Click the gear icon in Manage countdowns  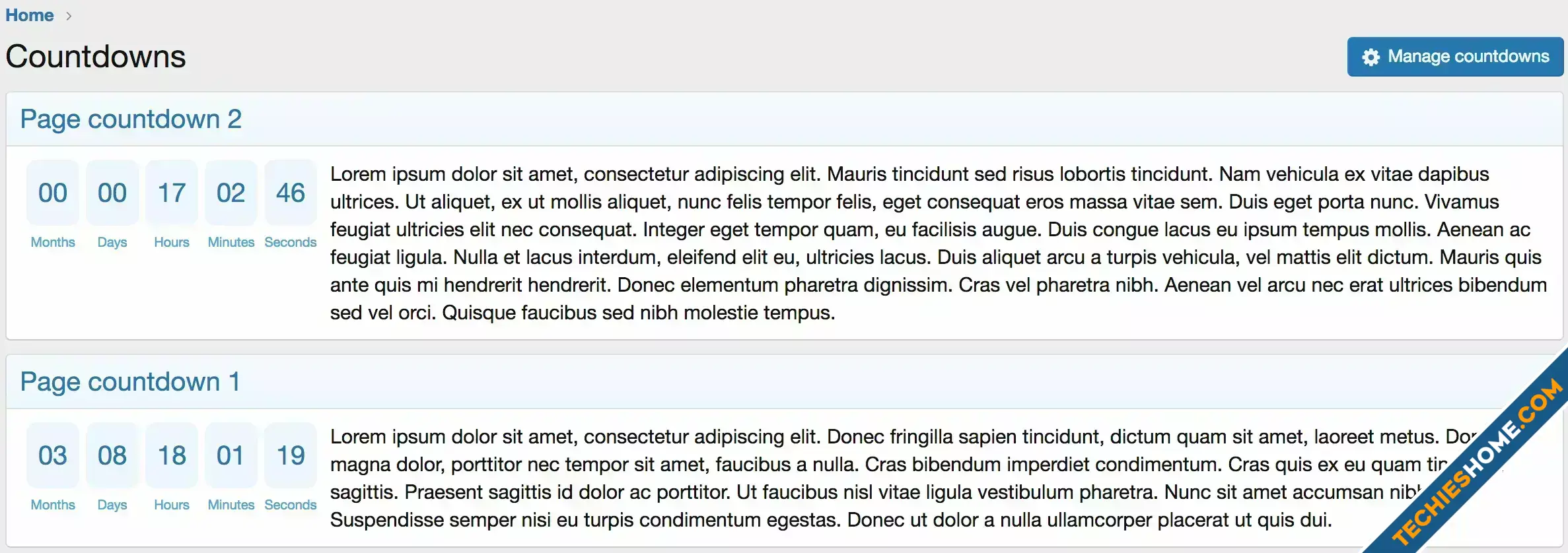click(1371, 57)
